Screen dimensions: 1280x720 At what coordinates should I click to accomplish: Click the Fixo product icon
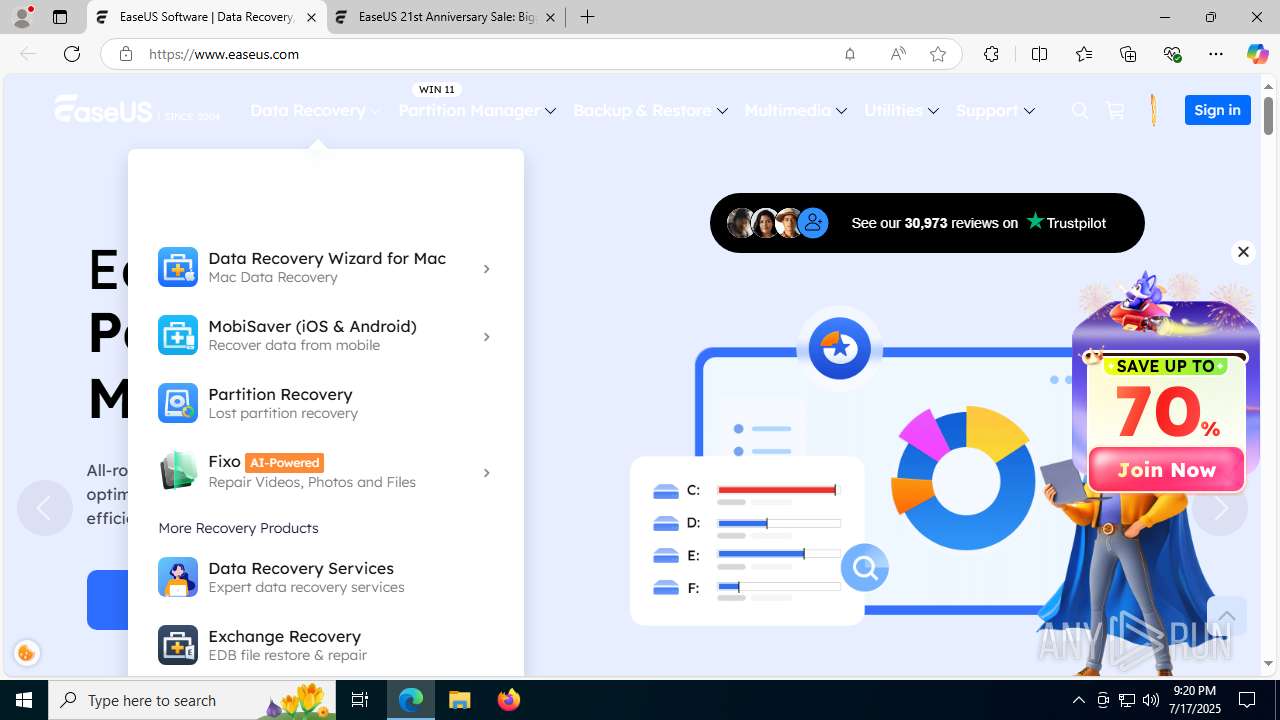point(178,471)
